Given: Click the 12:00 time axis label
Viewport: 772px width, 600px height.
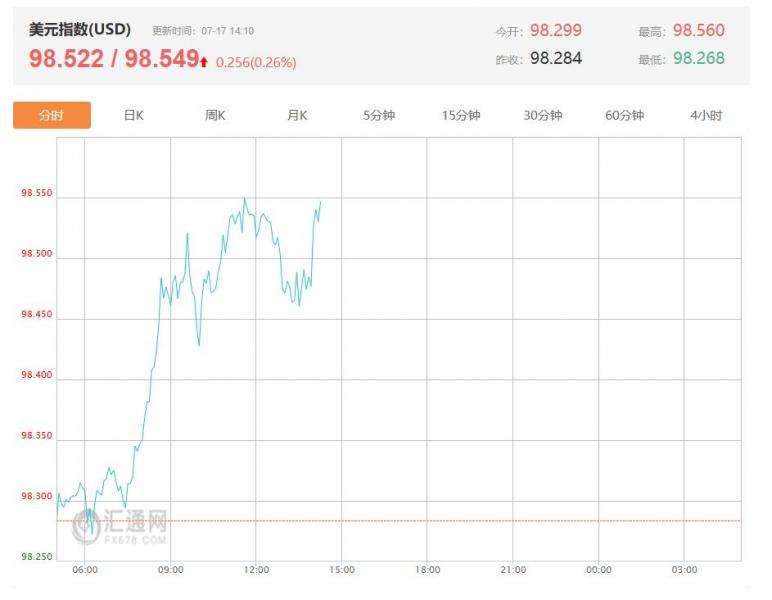Looking at the screenshot, I should coord(256,570).
